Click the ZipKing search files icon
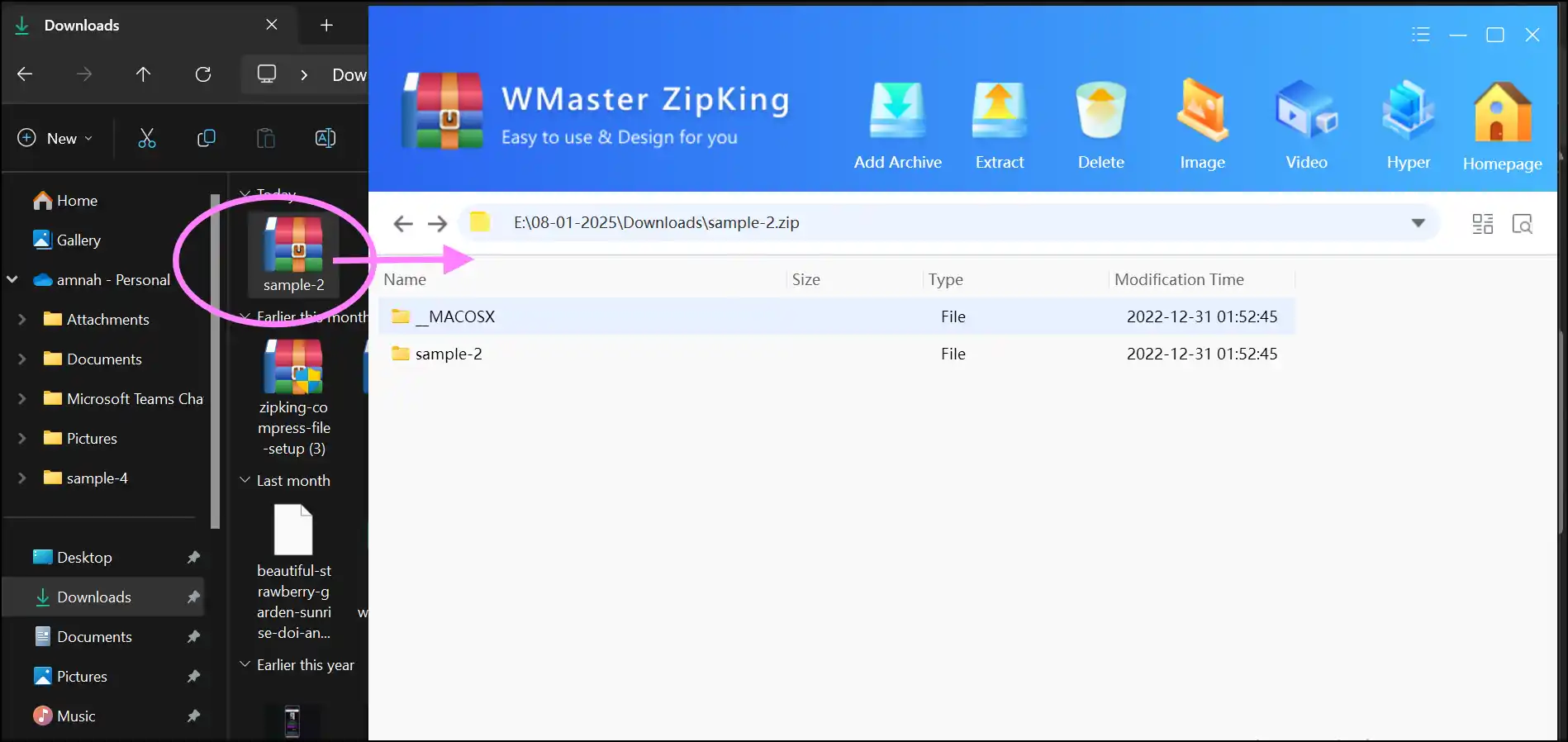This screenshot has width=1568, height=742. click(x=1522, y=224)
